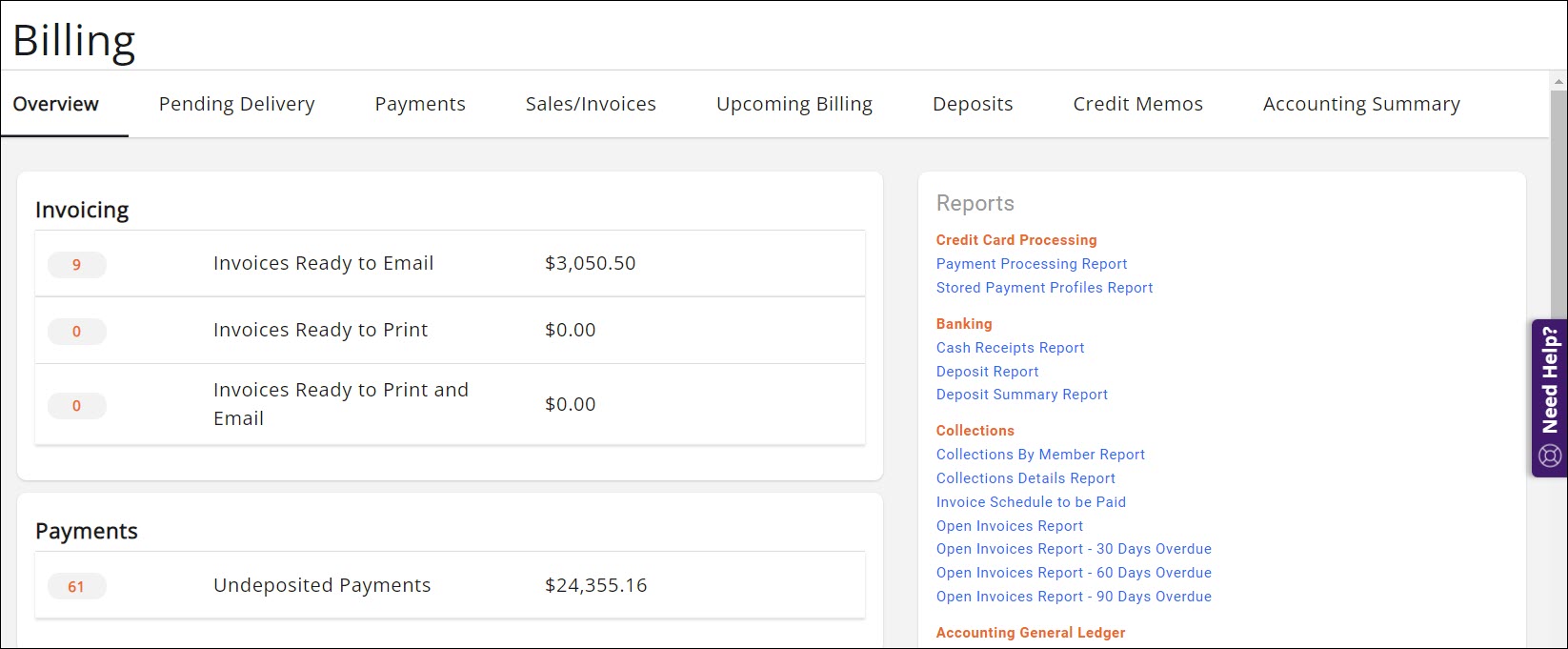Click the $24,355.16 amount

595,585
